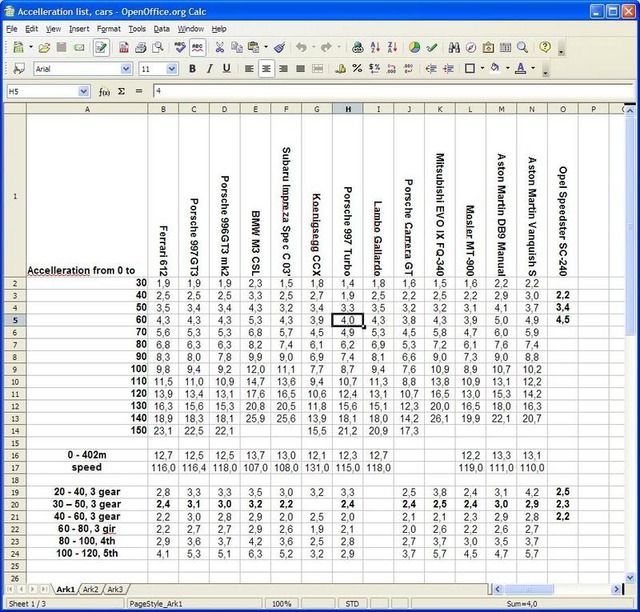Image resolution: width=640 pixels, height=612 pixels.
Task: Click the Cut scissors icon
Action: 220,48
